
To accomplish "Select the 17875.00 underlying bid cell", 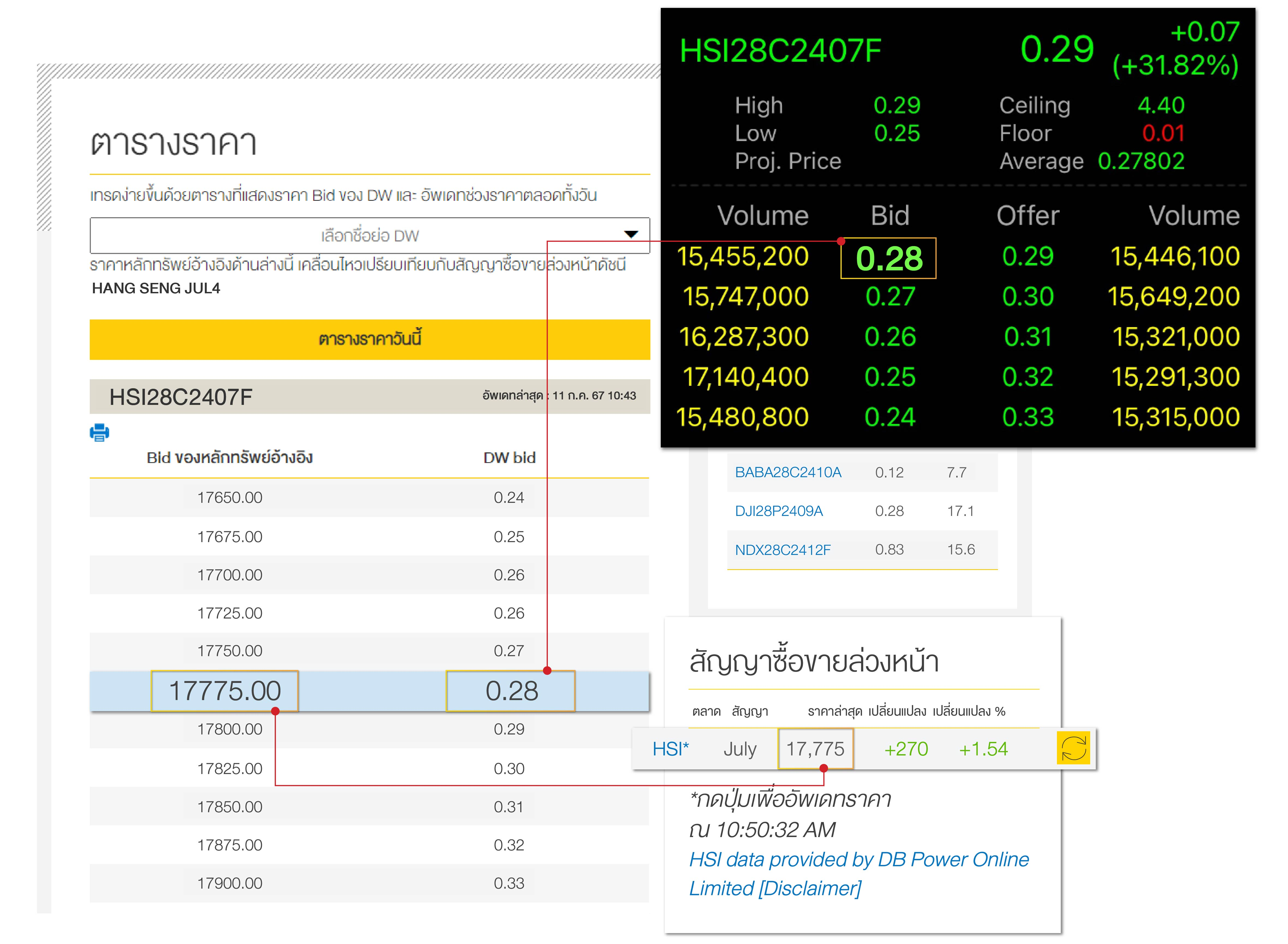I will point(230,845).
